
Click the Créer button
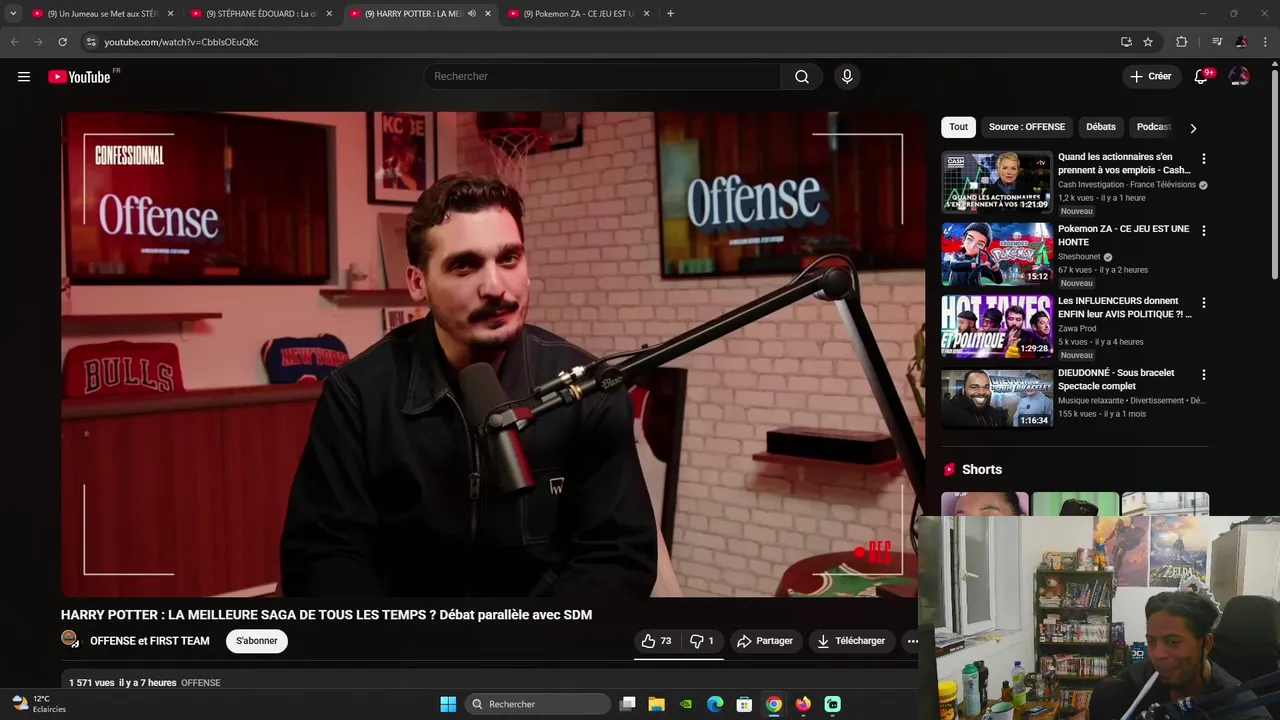pos(1150,77)
